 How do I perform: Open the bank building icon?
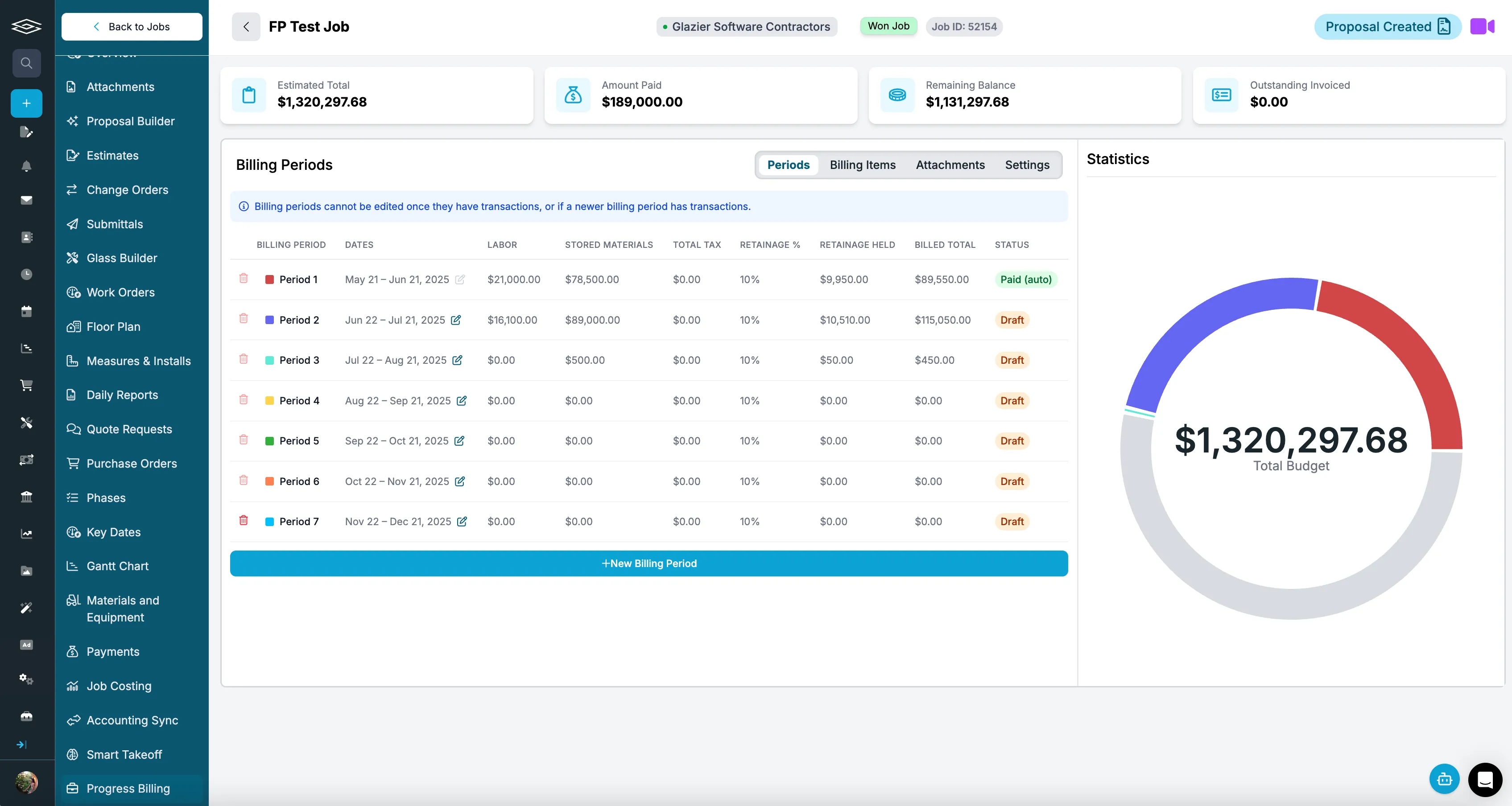coord(26,496)
